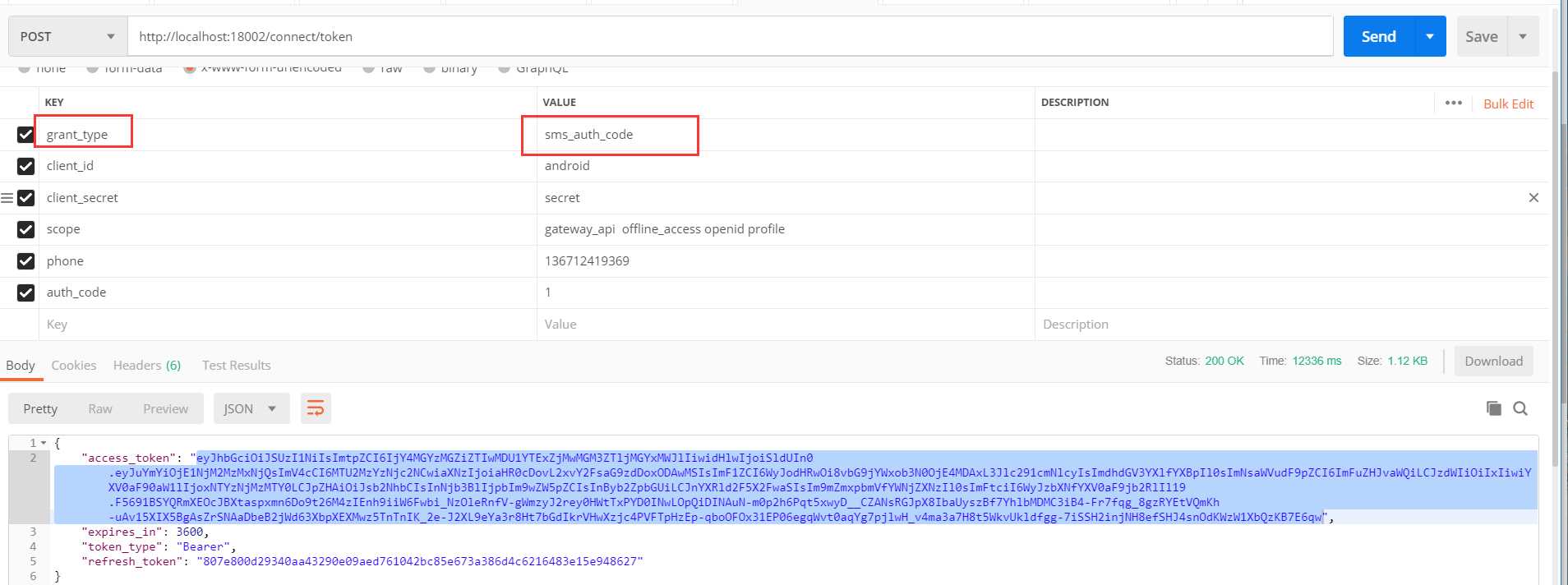Image resolution: width=1568 pixels, height=585 pixels.
Task: Click the refresh_token value in response
Action: click(x=419, y=561)
